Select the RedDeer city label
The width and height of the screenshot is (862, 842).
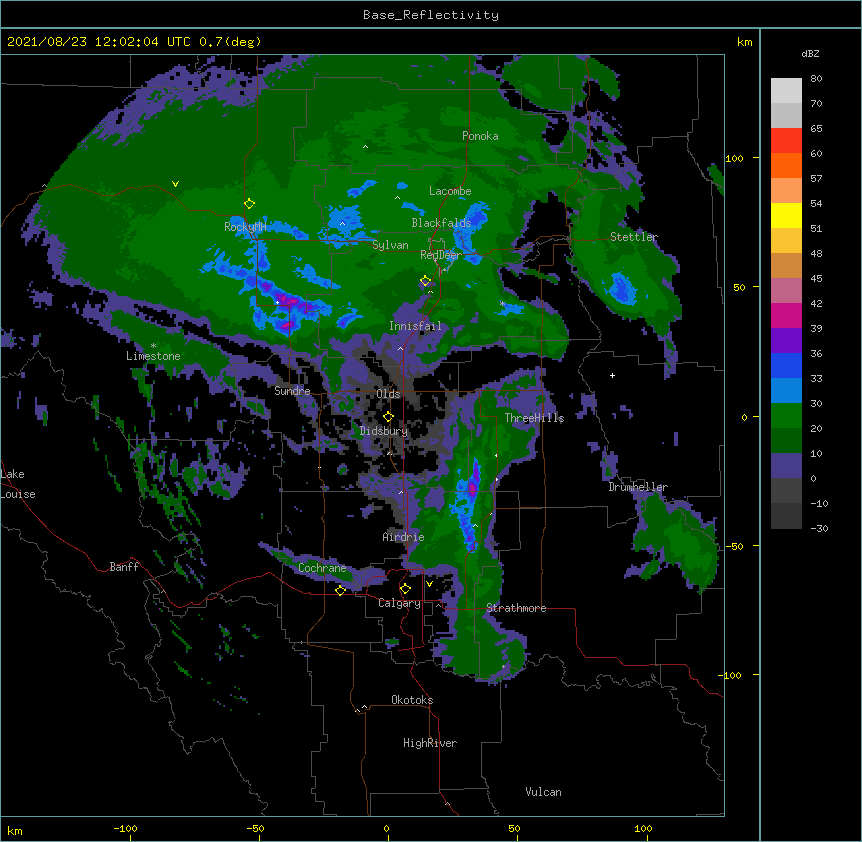pyautogui.click(x=441, y=254)
